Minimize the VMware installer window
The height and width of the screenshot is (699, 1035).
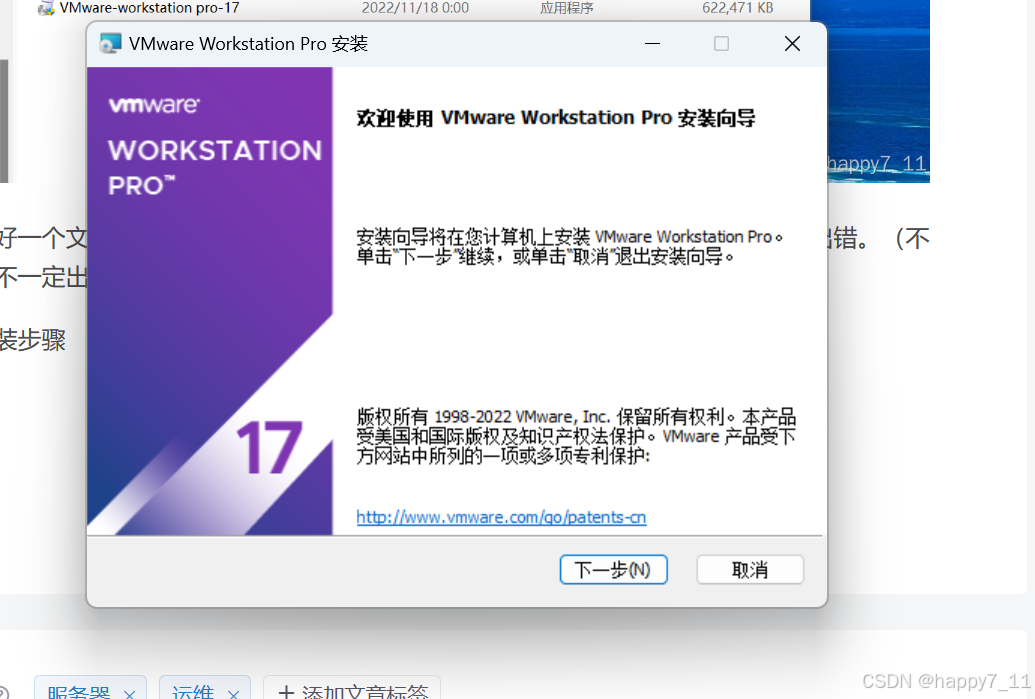pos(652,44)
